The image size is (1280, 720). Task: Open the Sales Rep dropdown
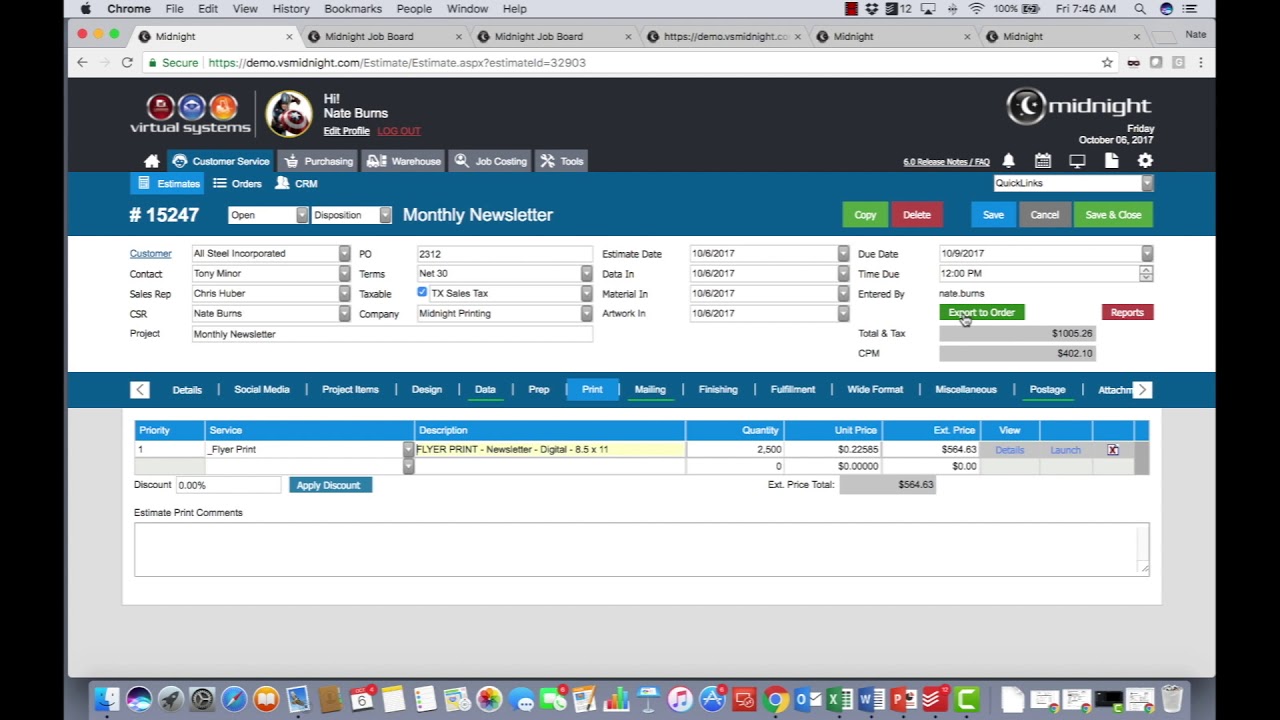[x=344, y=294]
